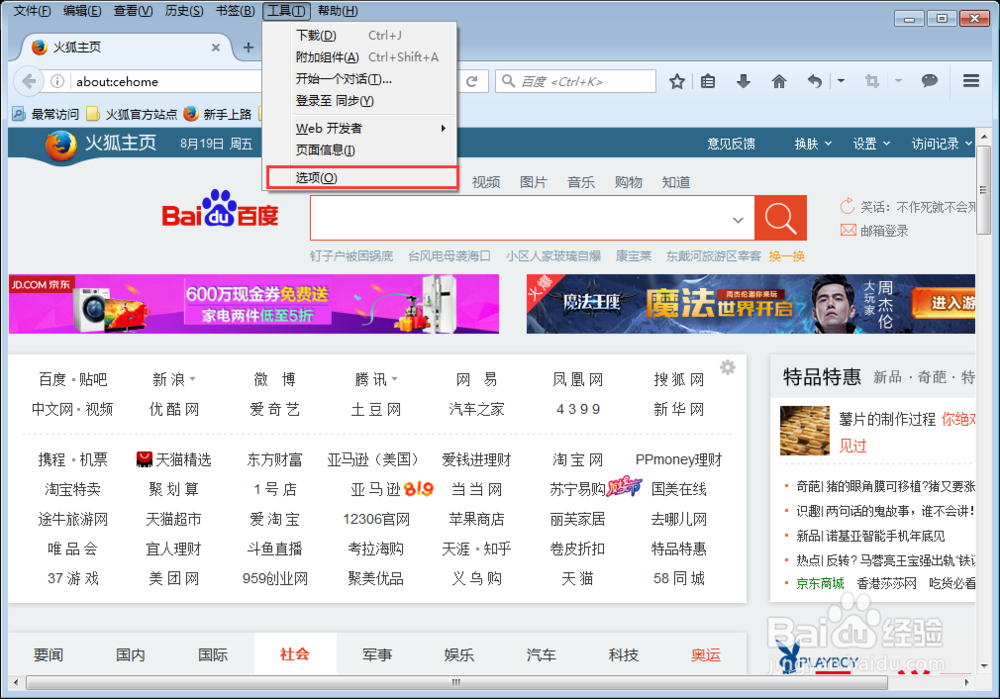Close the 火狐主页 tab
The image size is (1000, 699).
coord(216,47)
